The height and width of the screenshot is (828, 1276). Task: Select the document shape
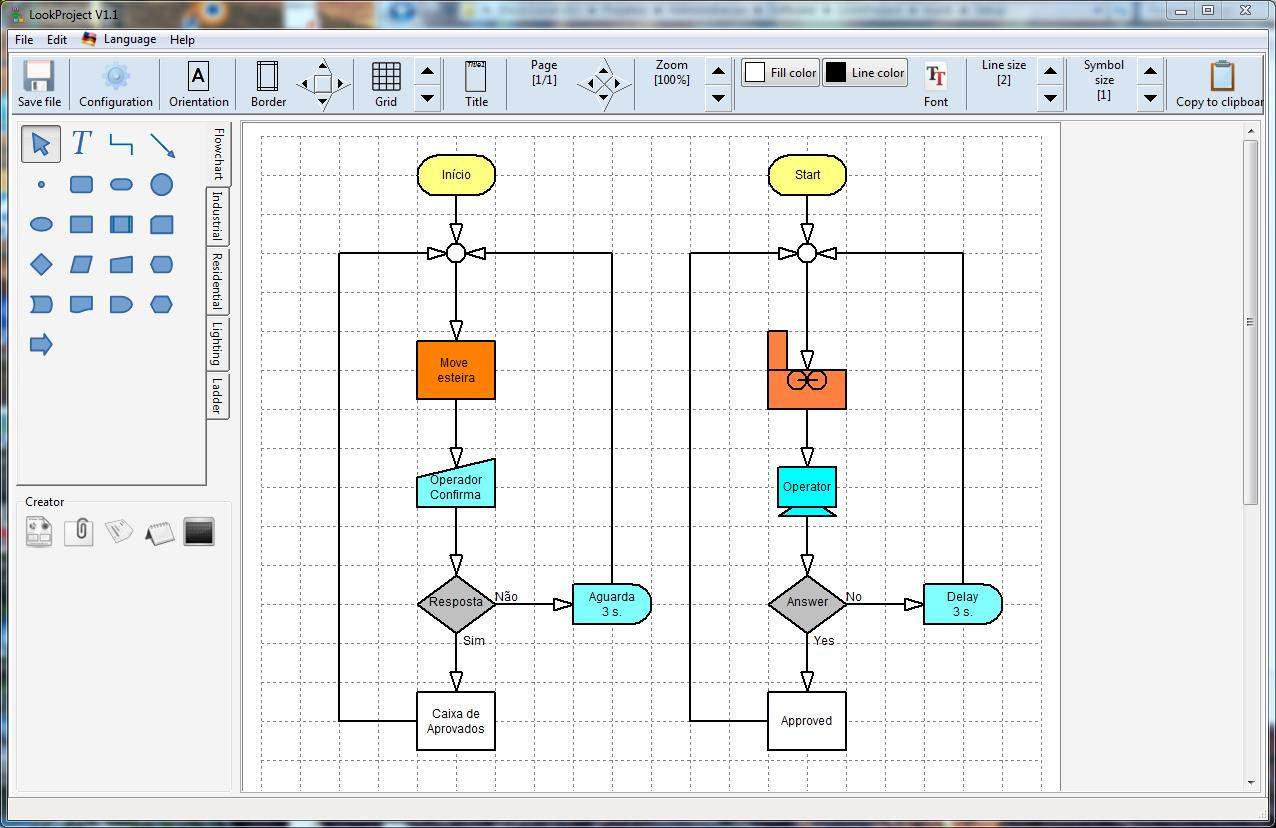point(81,304)
